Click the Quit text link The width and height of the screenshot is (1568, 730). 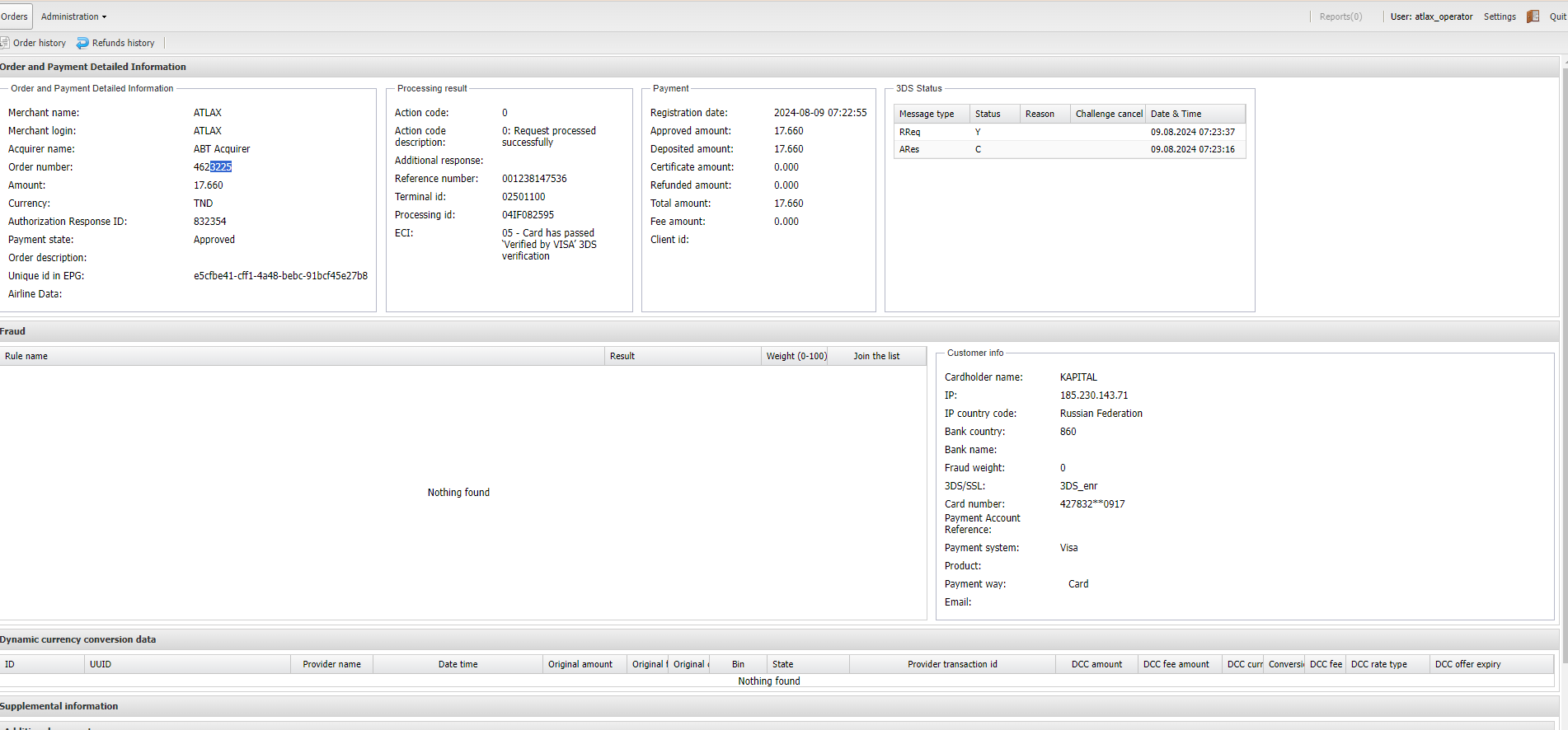click(1557, 16)
